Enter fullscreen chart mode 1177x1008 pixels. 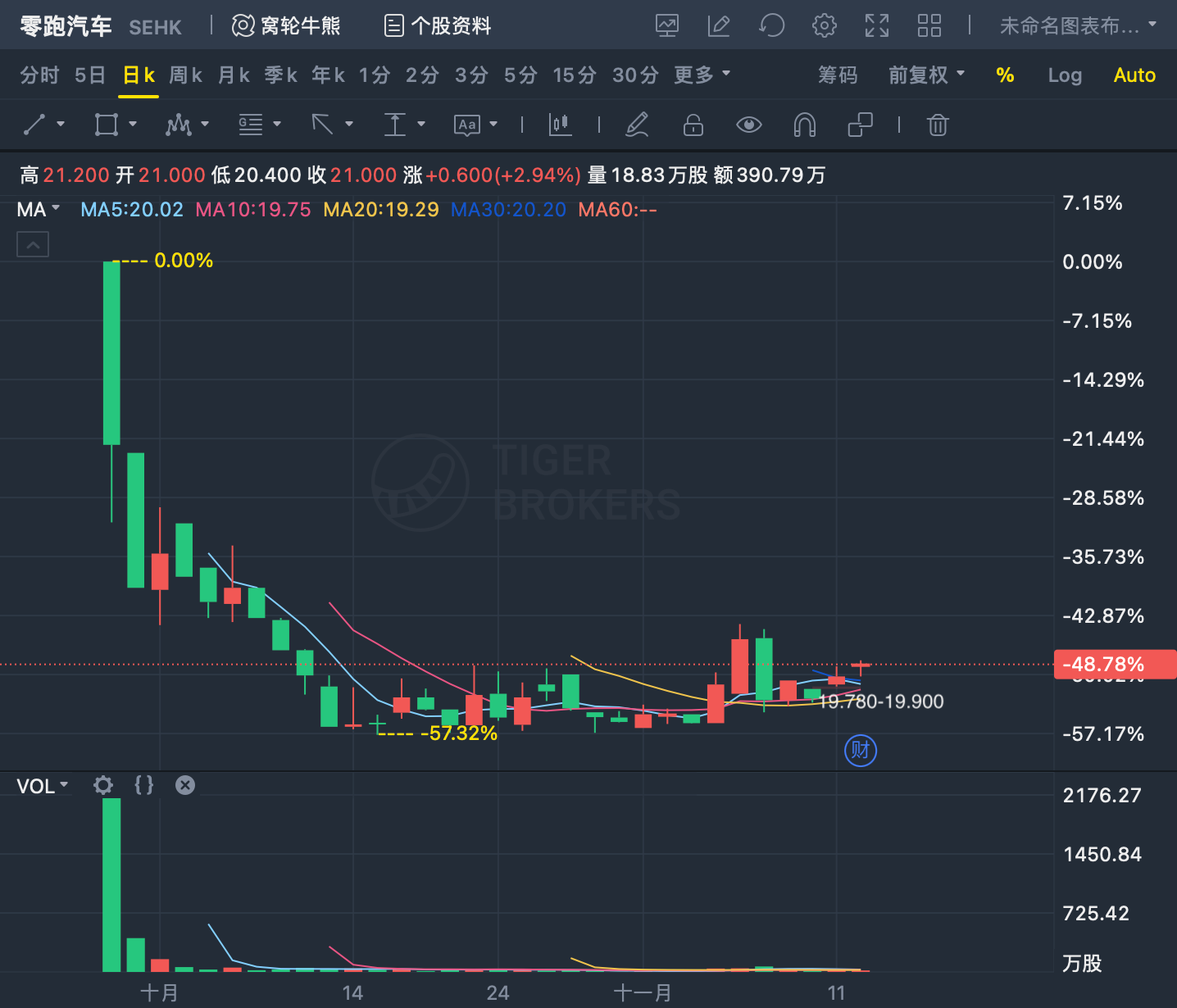[x=877, y=26]
